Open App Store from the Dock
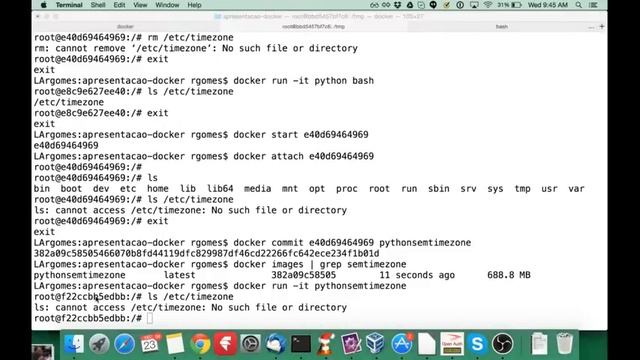 click(x=402, y=344)
